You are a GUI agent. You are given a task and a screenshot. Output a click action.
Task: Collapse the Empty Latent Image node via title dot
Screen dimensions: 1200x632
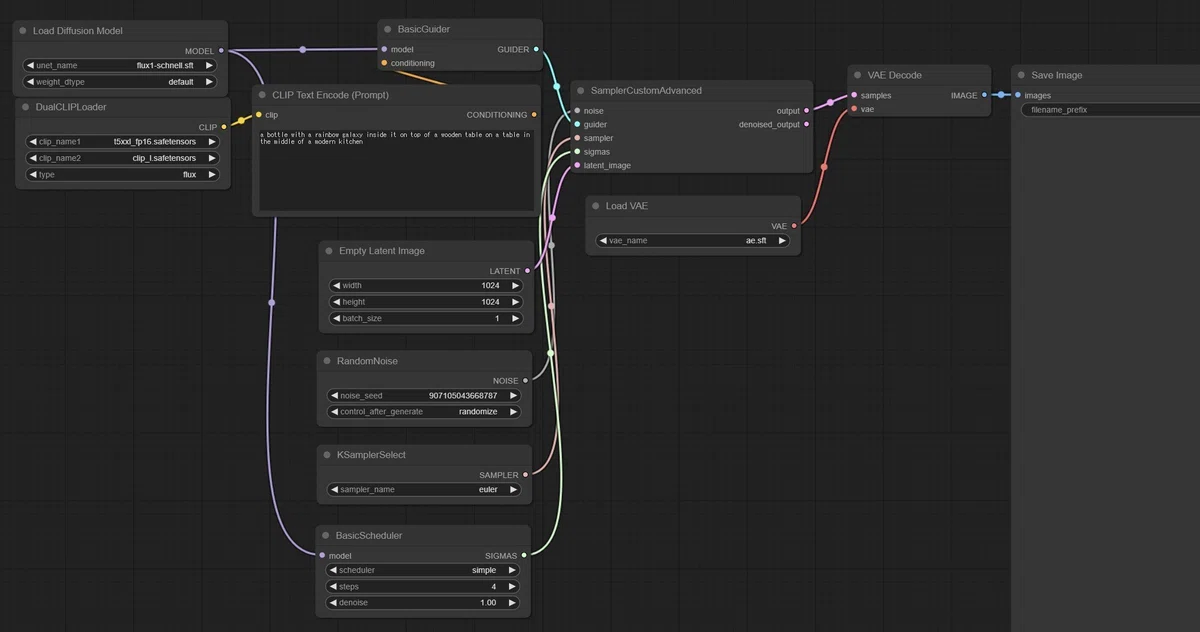(x=328, y=251)
